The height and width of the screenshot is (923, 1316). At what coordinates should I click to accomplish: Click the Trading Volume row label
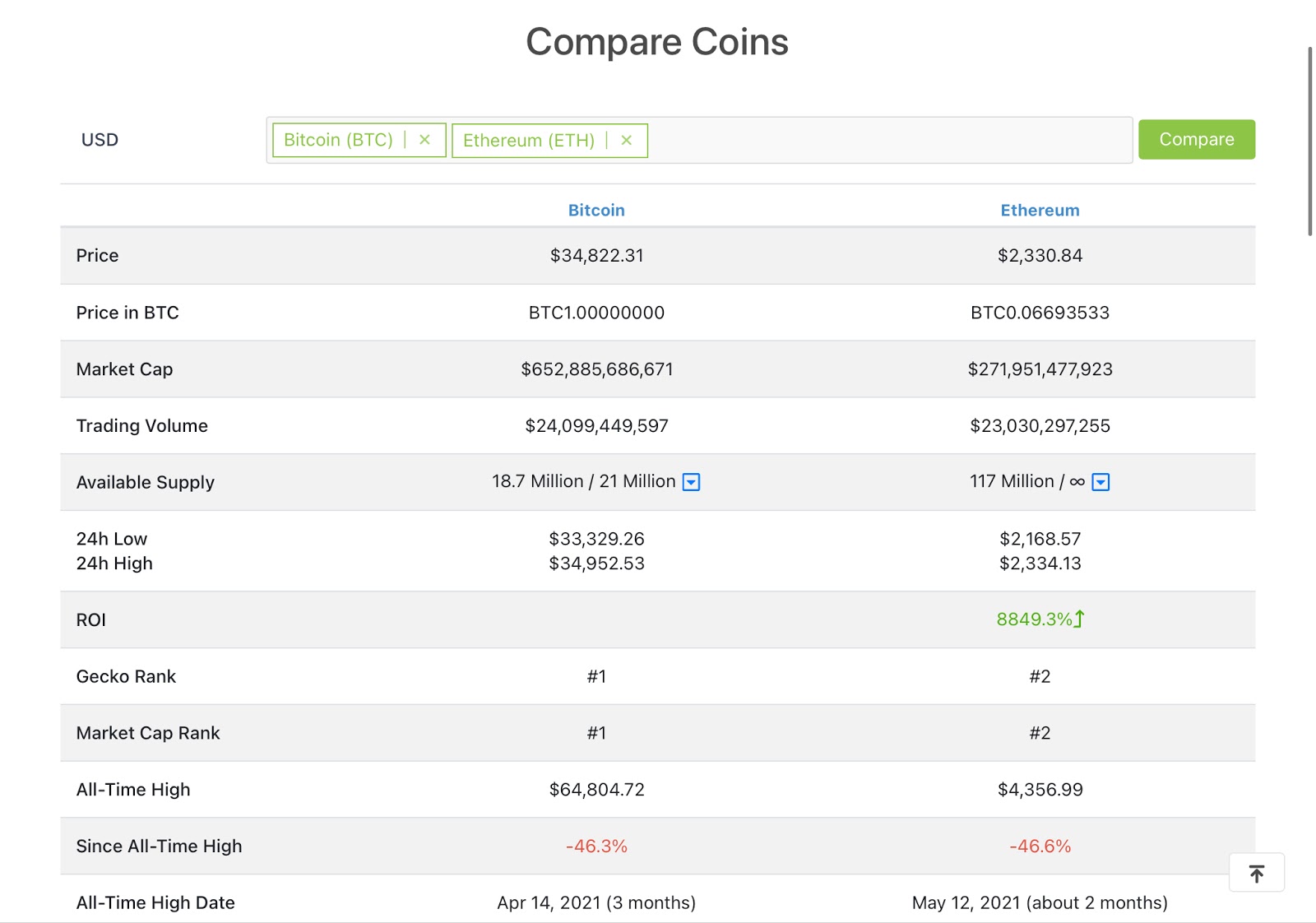[x=141, y=426]
